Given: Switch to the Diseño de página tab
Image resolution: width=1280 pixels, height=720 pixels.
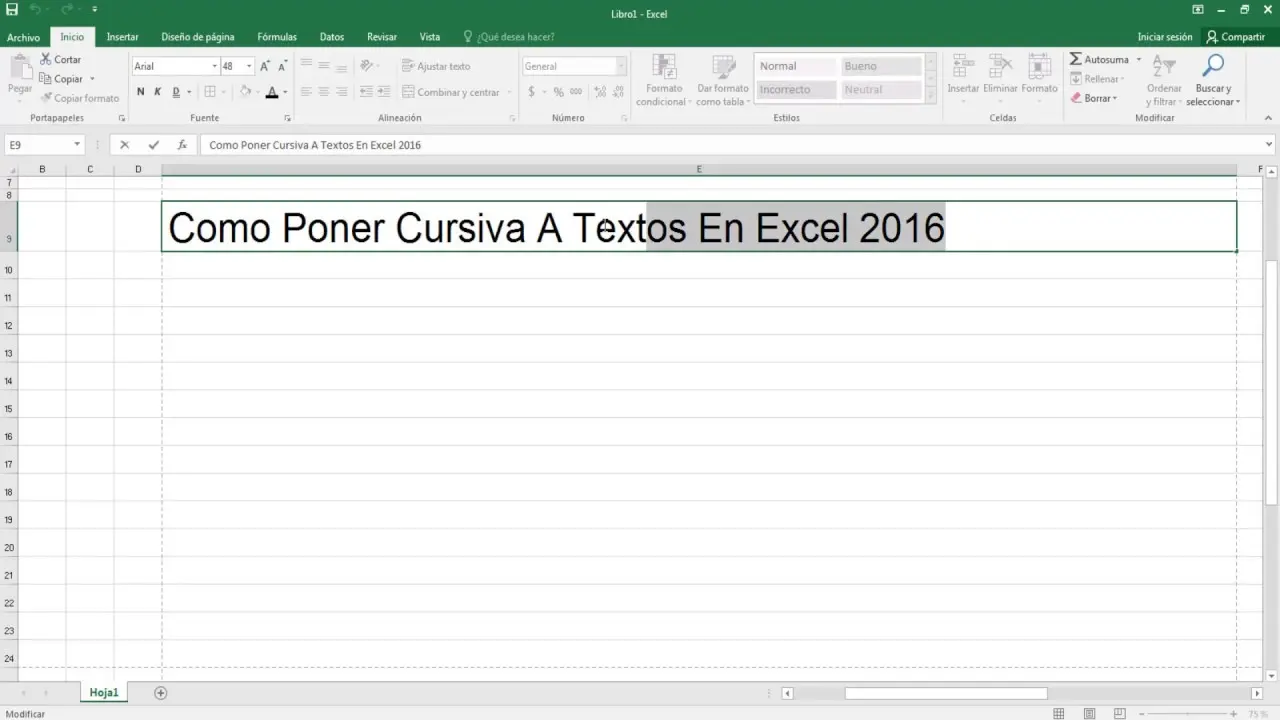Looking at the screenshot, I should pyautogui.click(x=198, y=37).
